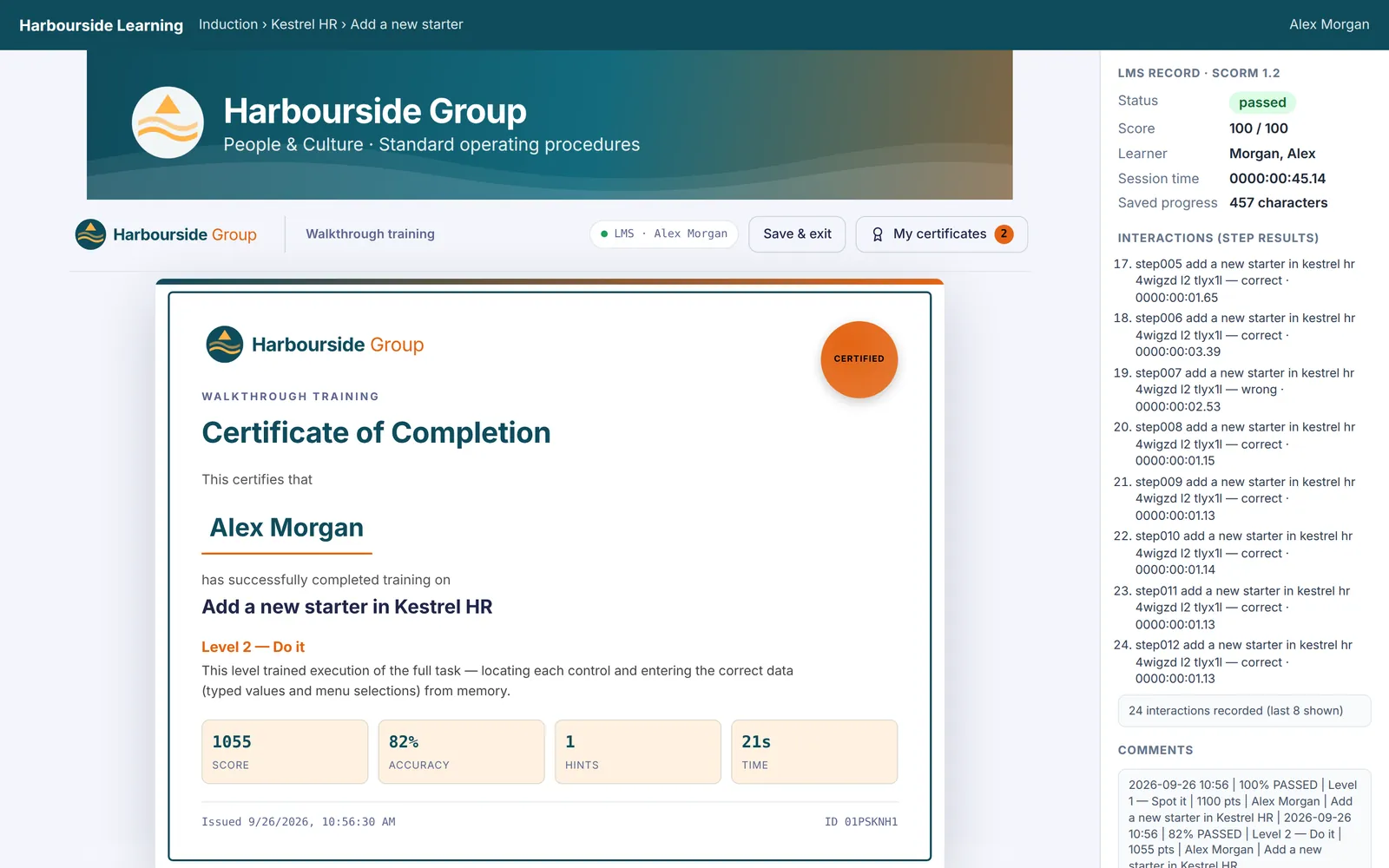This screenshot has height=868, width=1389.
Task: Click certificate ID 01PSKNH1
Action: coord(861,822)
